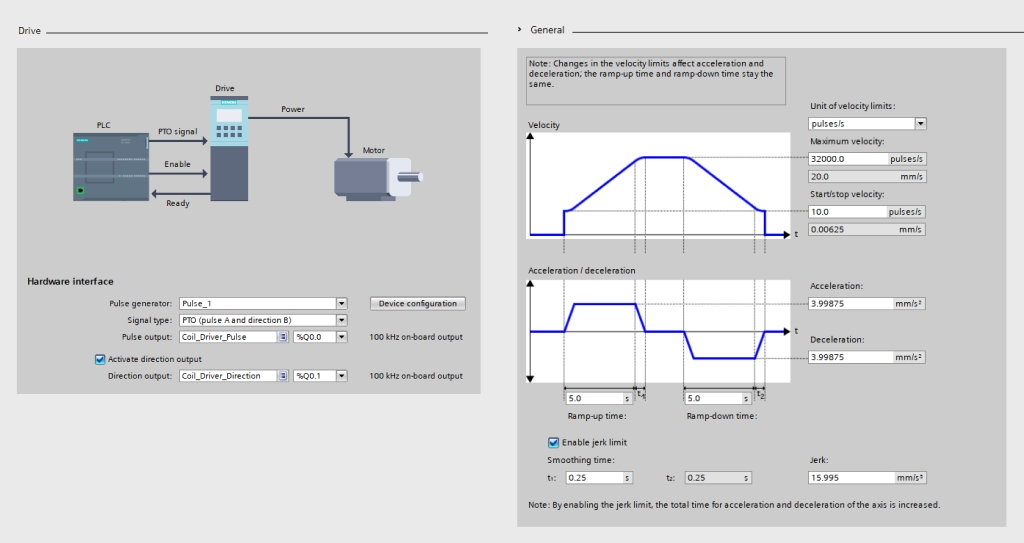The width and height of the screenshot is (1024, 543).
Task: Click the Device configuration button
Action: [418, 304]
